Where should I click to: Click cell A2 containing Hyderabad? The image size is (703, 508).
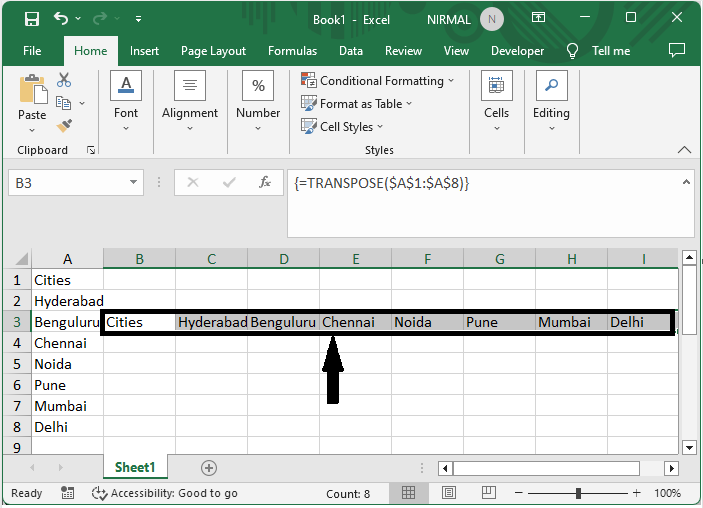click(x=67, y=301)
